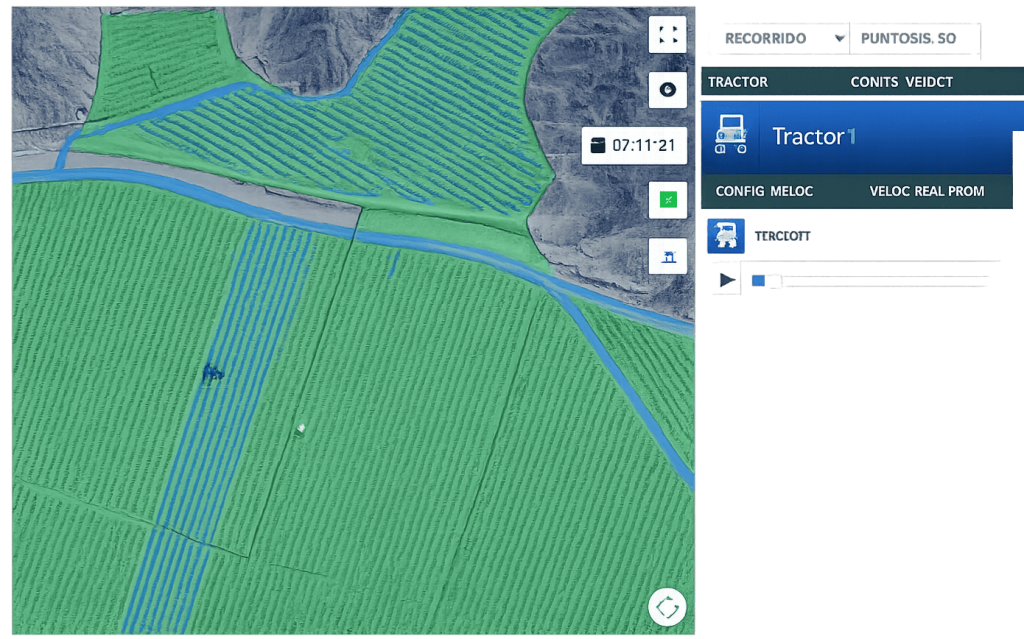Click the VELOC REAL PROM label
This screenshot has height=639, width=1024.
click(926, 191)
